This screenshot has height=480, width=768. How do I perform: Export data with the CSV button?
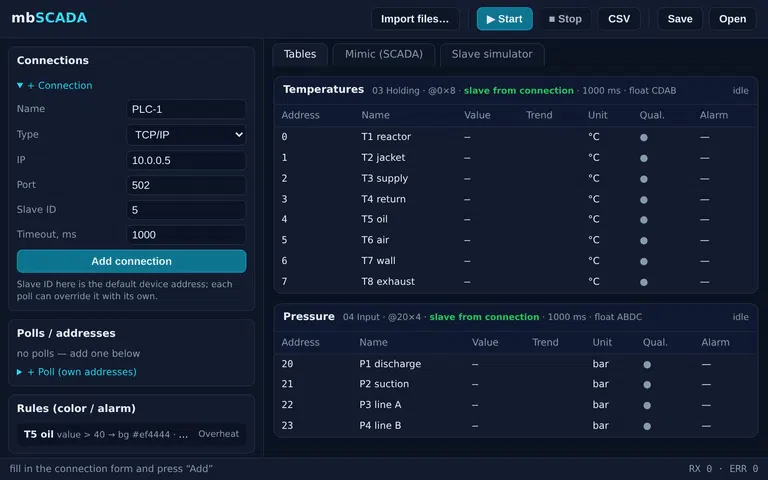point(619,19)
